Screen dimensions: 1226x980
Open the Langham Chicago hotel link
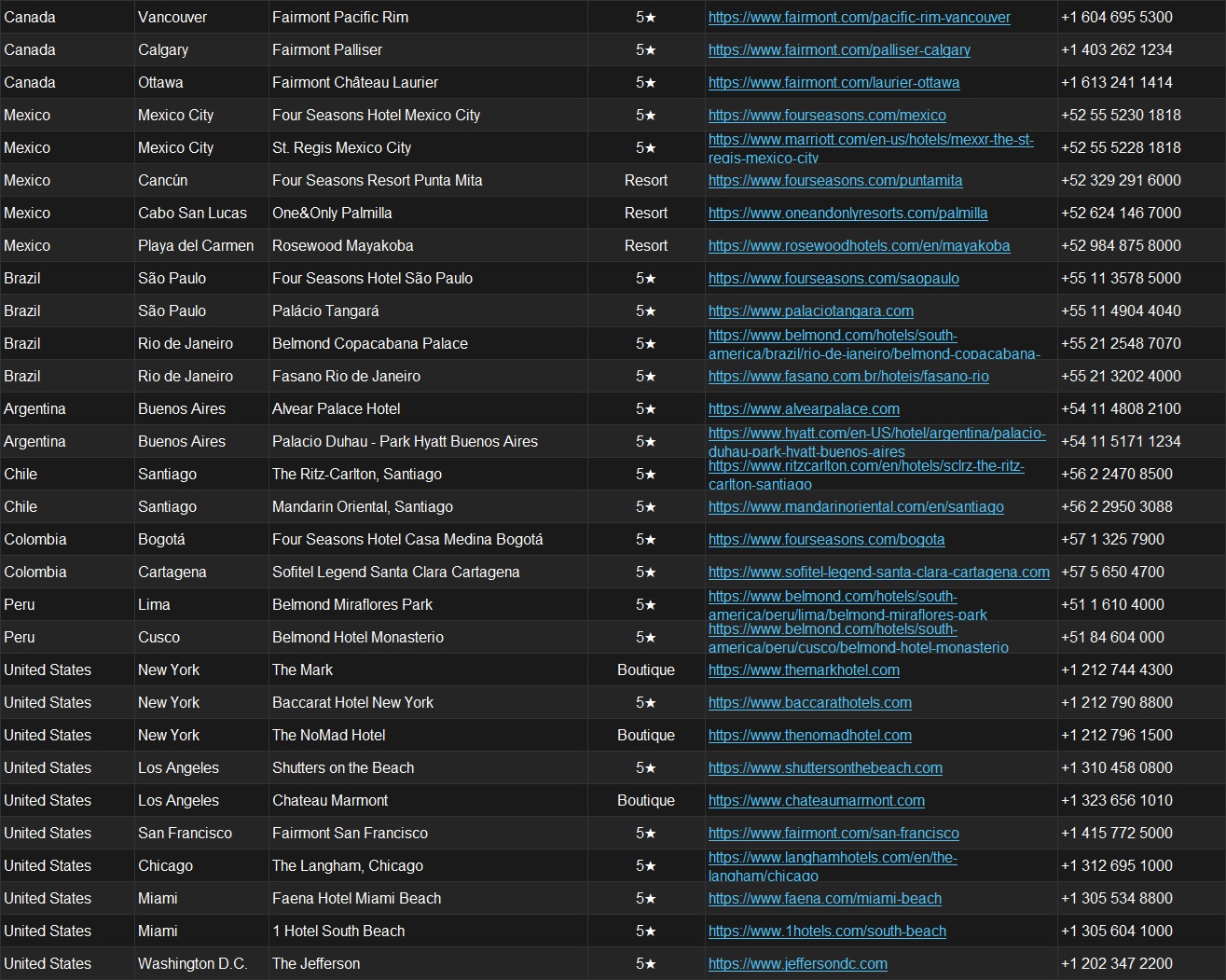point(833,865)
